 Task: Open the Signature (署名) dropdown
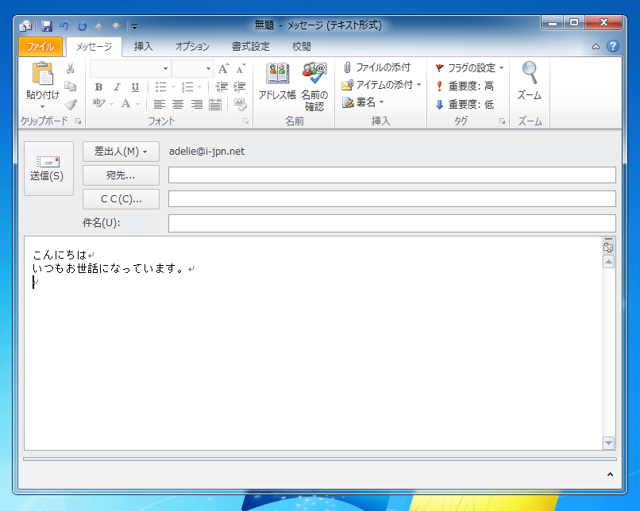363,102
